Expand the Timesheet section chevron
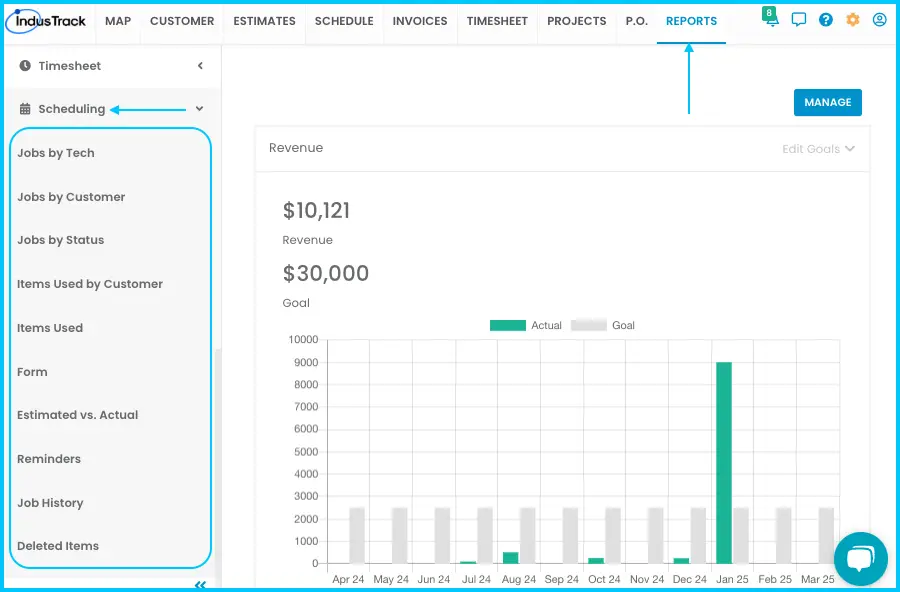 pos(200,66)
